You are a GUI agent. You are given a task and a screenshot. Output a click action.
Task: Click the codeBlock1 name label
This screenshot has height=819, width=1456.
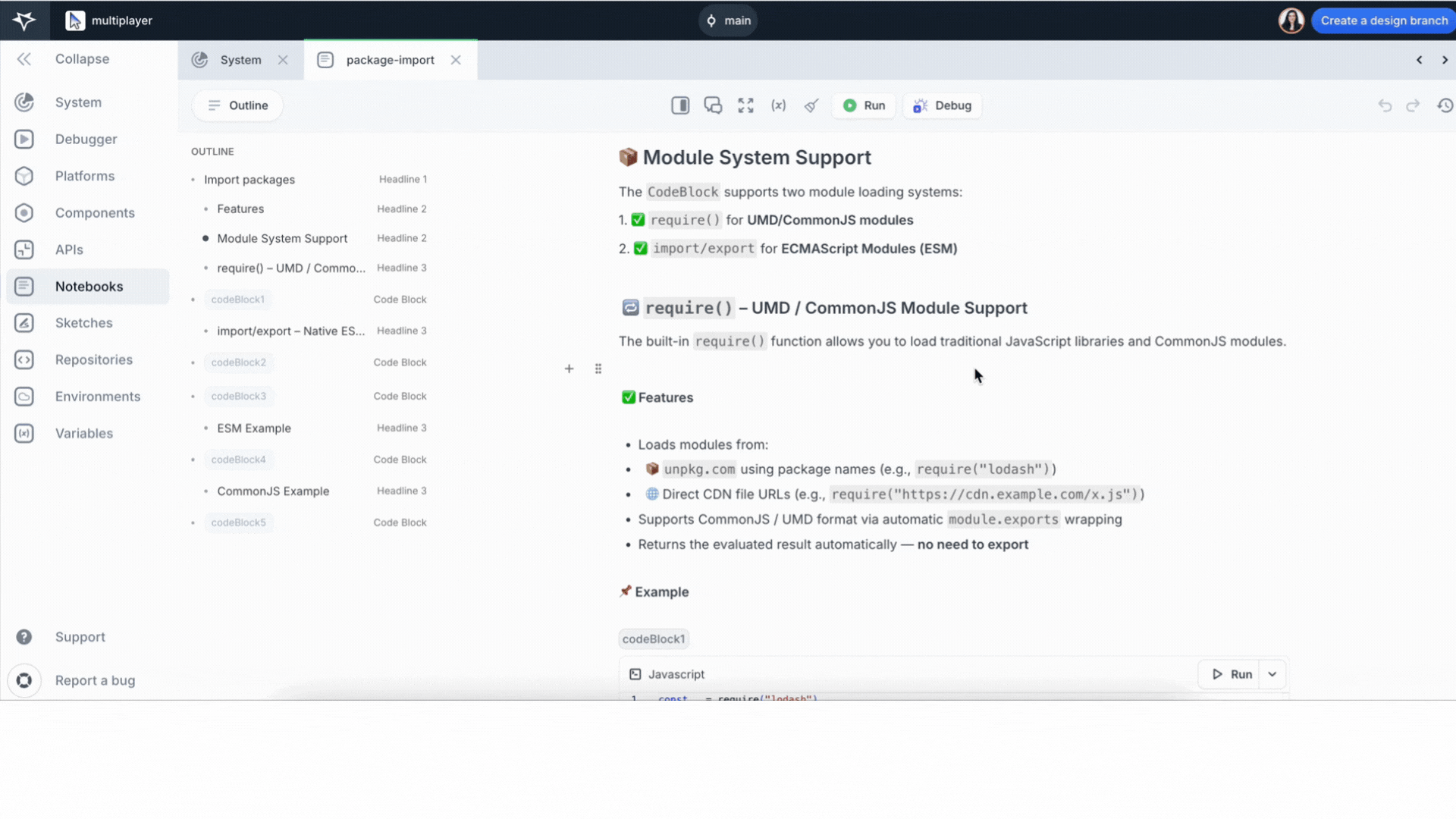point(654,639)
